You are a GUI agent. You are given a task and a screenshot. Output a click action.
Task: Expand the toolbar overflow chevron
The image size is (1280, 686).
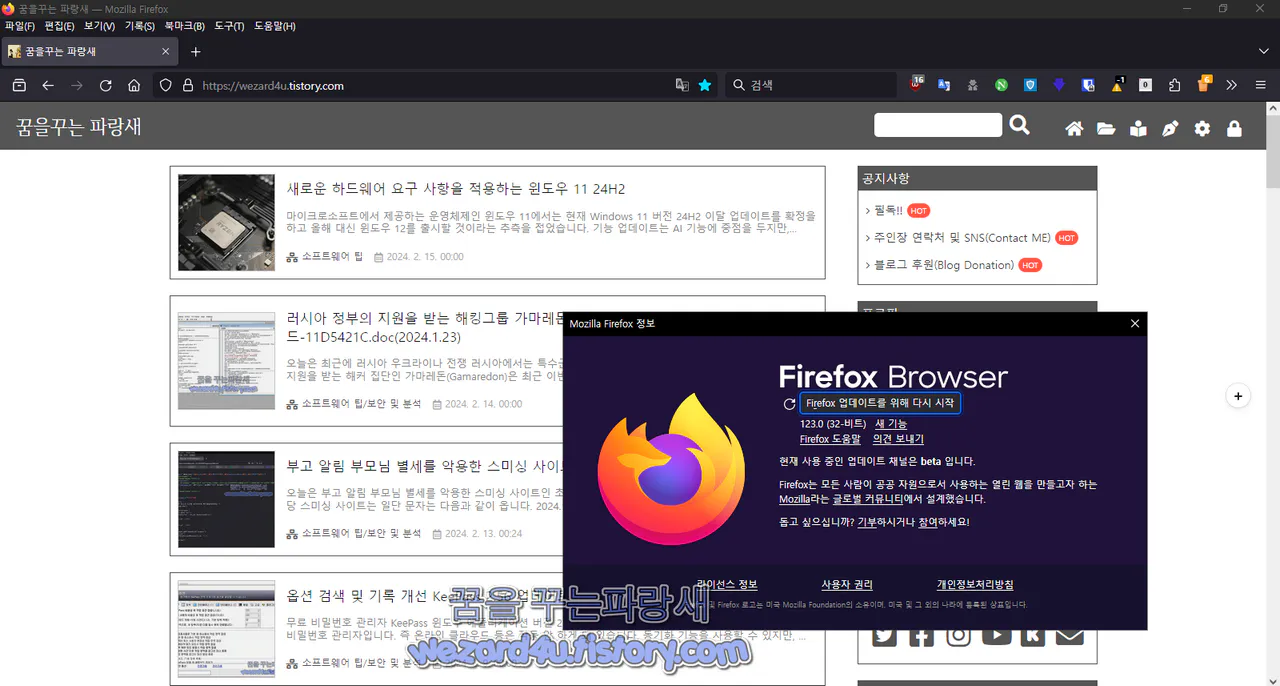1231,85
